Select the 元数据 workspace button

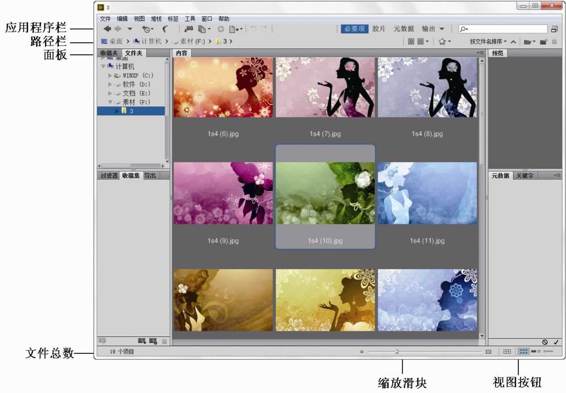point(403,29)
